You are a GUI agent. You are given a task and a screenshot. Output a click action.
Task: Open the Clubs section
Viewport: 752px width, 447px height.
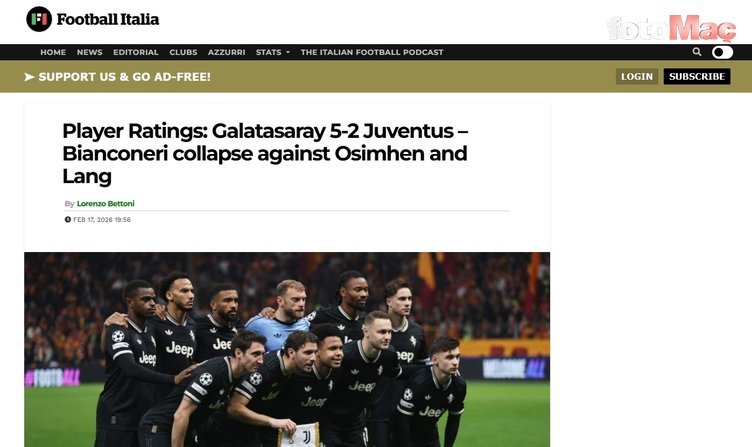point(183,52)
